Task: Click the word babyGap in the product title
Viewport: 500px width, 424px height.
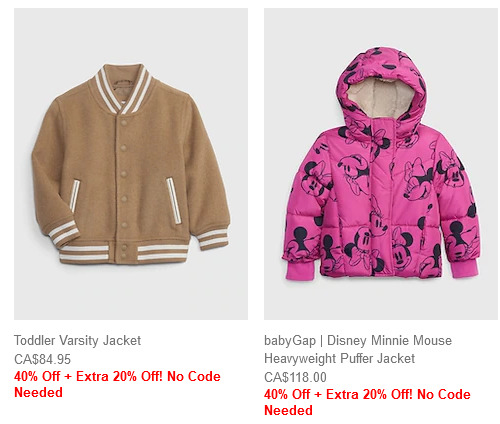Action: (290, 340)
